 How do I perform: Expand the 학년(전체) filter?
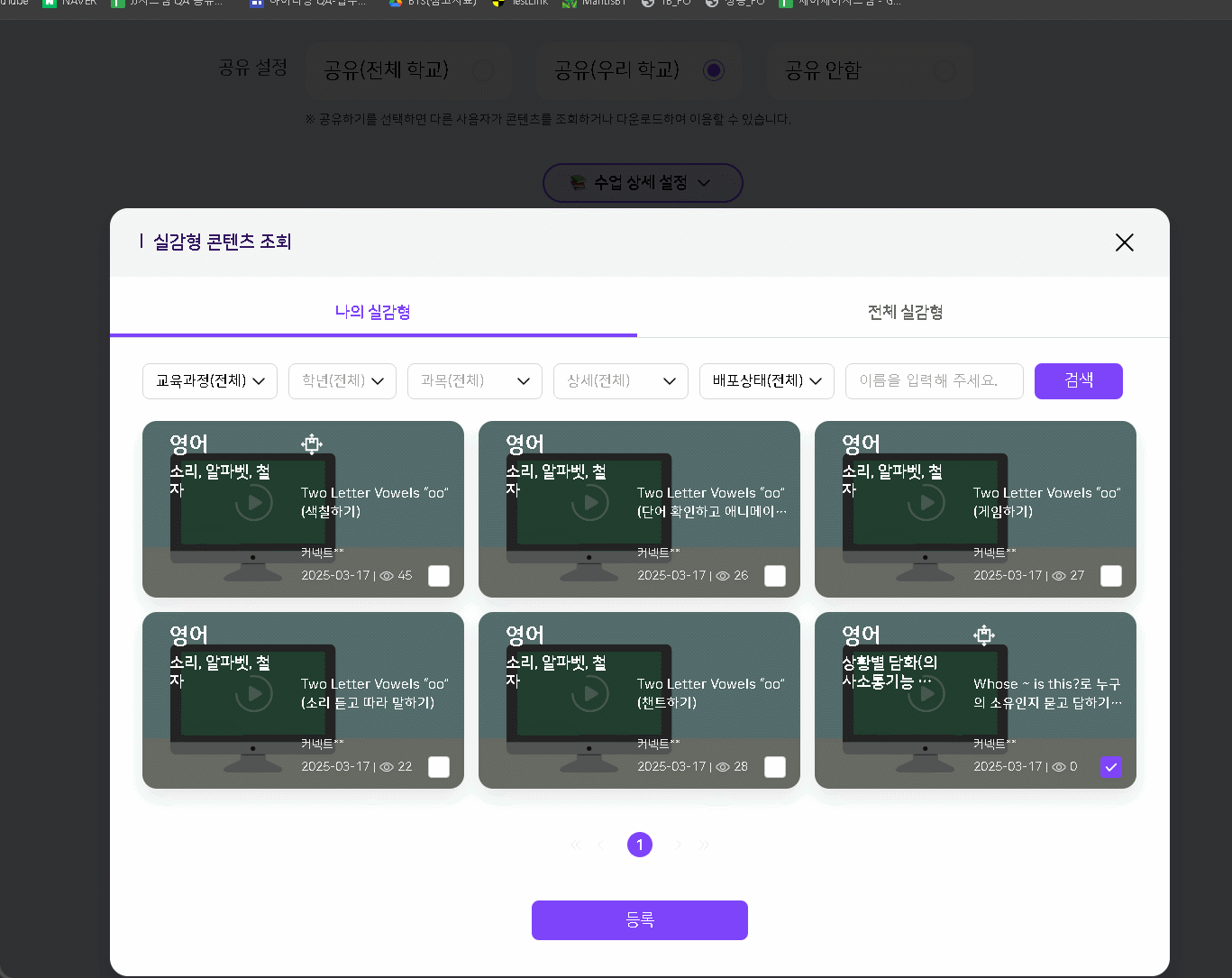pyautogui.click(x=342, y=381)
